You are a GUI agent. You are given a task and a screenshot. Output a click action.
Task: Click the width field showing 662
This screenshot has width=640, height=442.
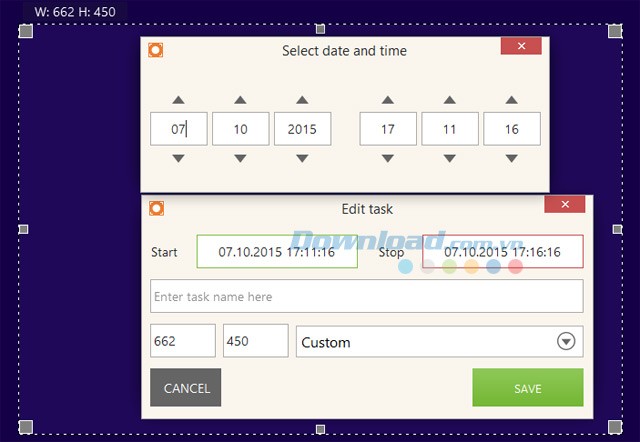coord(182,341)
